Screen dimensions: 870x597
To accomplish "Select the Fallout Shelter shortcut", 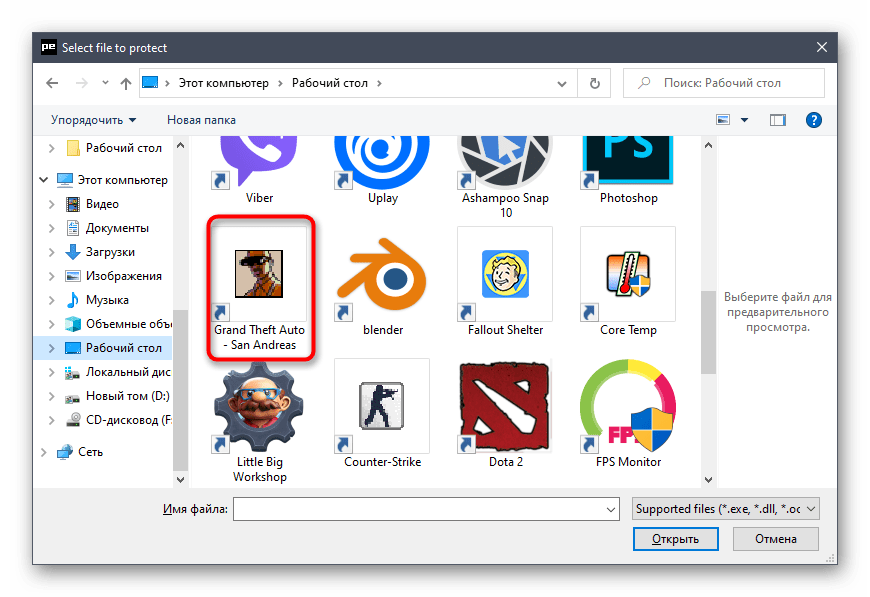I will click(505, 282).
